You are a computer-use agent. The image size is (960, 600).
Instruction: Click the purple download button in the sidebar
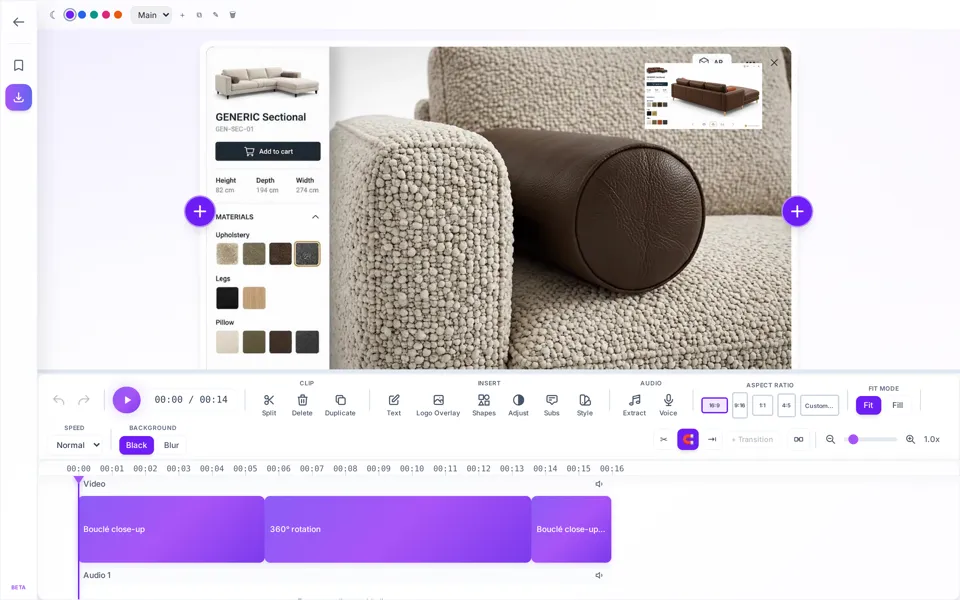[x=18, y=97]
